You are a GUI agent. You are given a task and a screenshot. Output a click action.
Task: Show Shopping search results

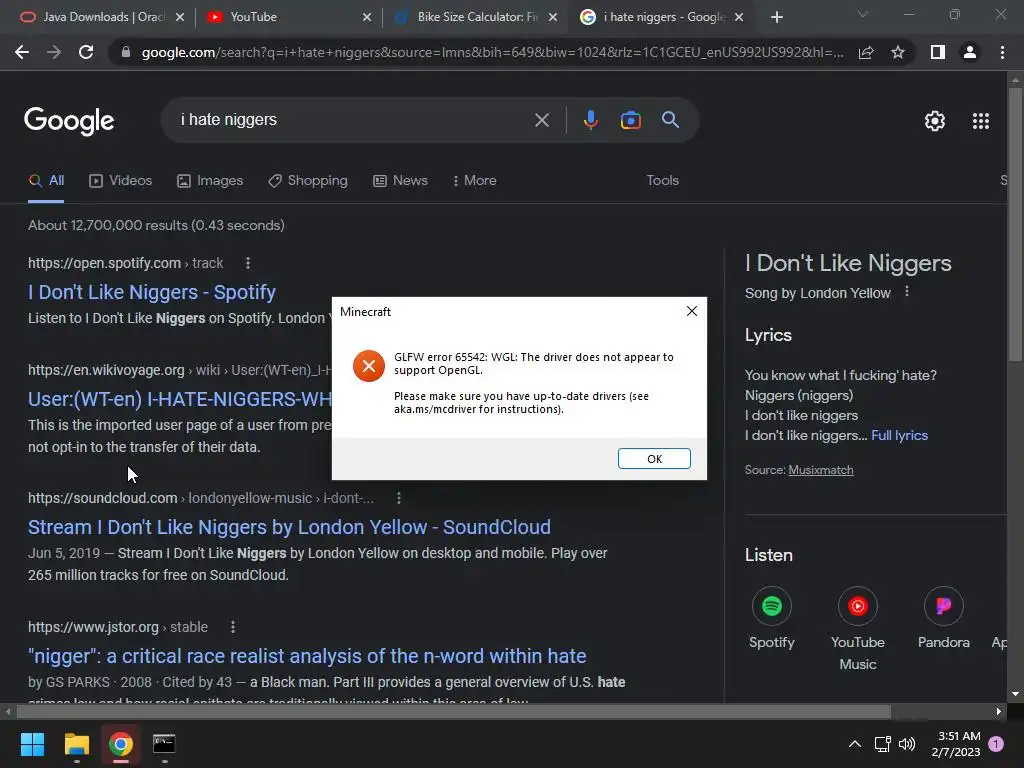[308, 181]
